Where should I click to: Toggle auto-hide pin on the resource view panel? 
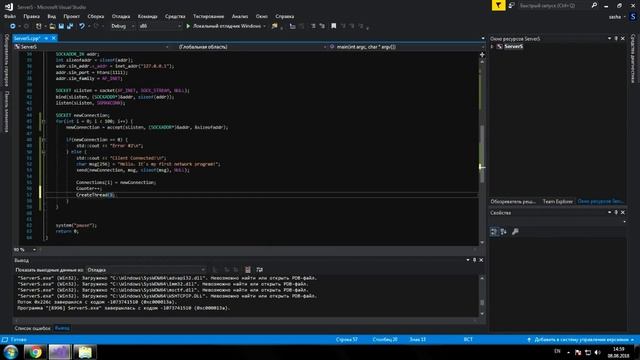(x=616, y=38)
